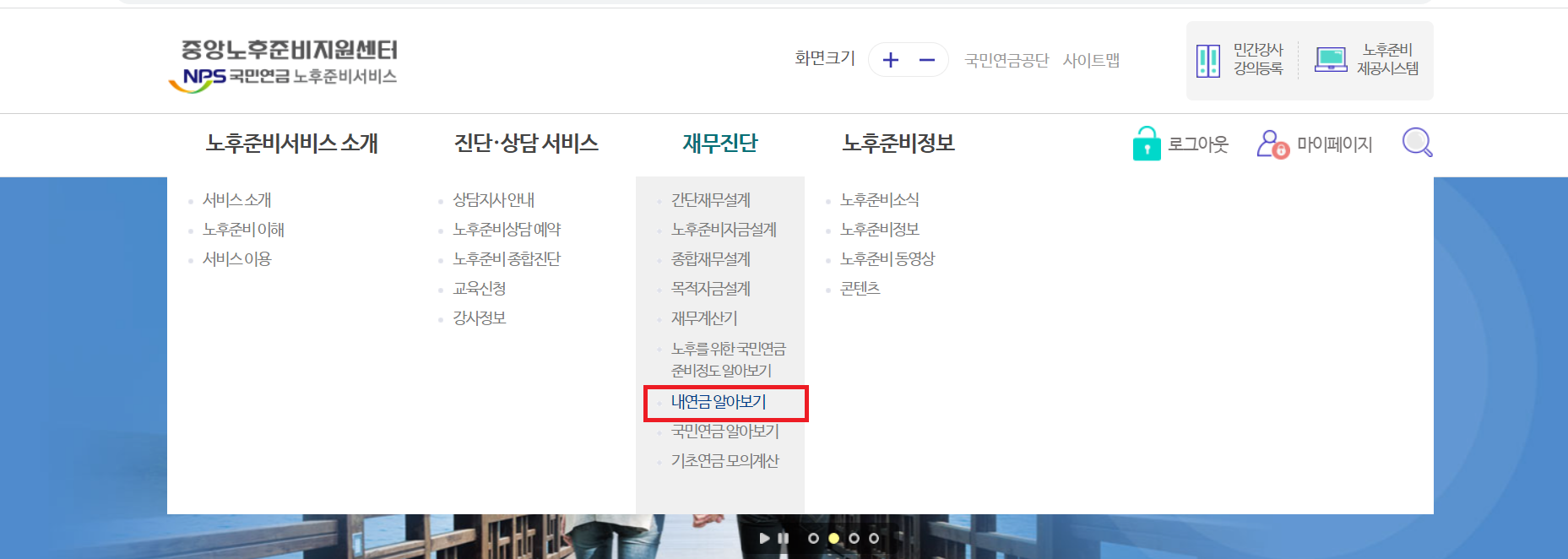The width and height of the screenshot is (1568, 559).
Task: Open 상담지사 안내 submenu link
Action: [494, 200]
